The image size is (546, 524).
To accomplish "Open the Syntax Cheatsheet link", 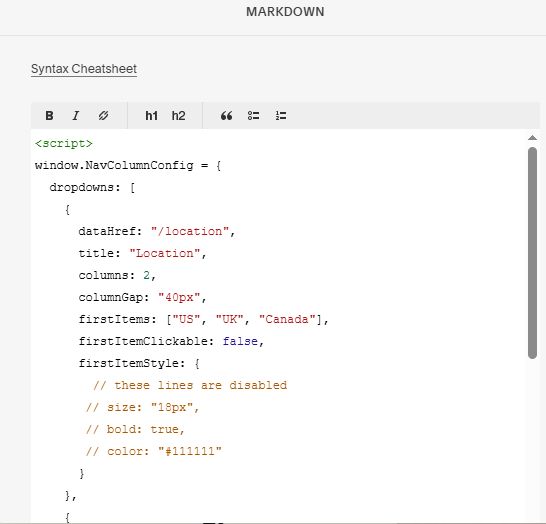I will pos(84,69).
